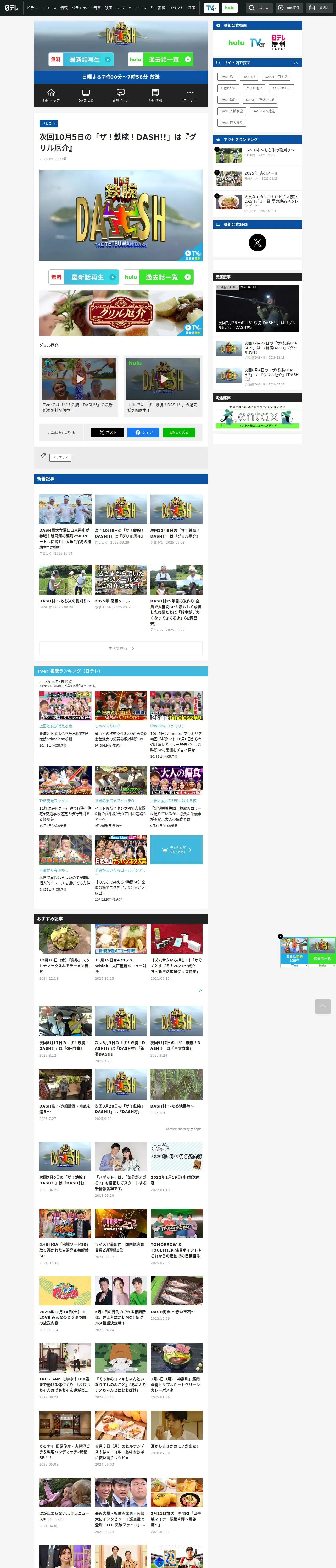Image resolution: width=336 pixels, height=1568 pixels.
Task: Click the 日テレ logo in the header
Action: (x=12, y=8)
